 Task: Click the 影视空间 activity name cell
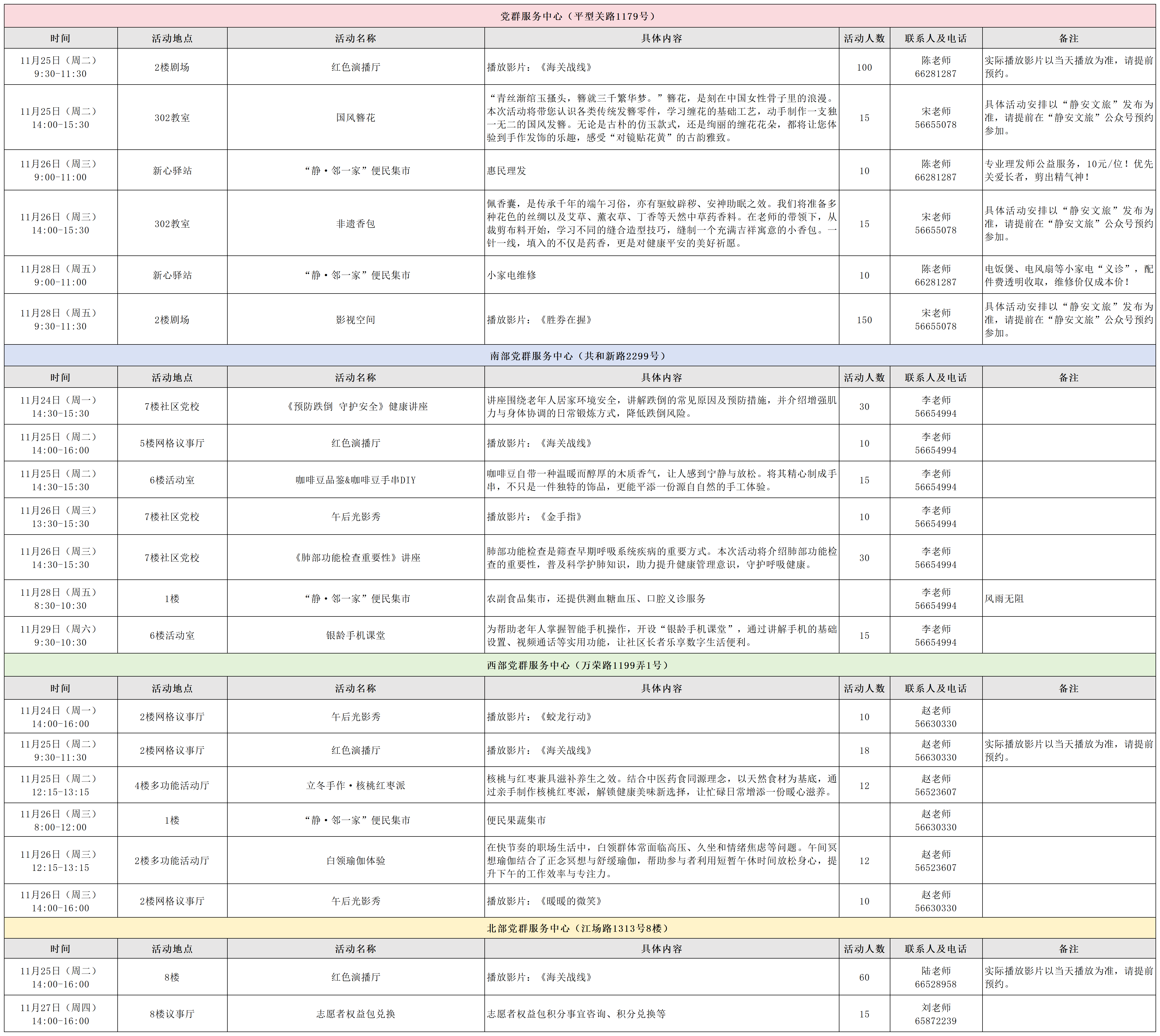pyautogui.click(x=356, y=320)
